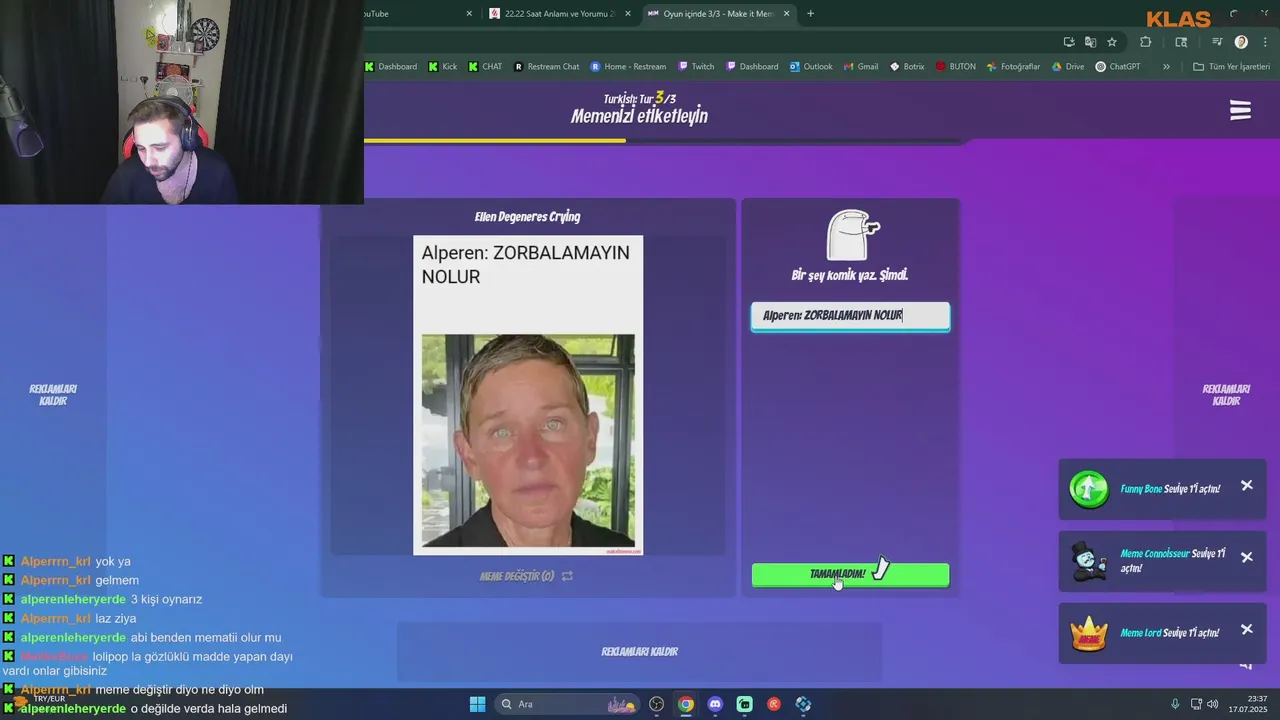1280x720 pixels.
Task: Click chat message '3 kişi oynarız'
Action: pyautogui.click(x=166, y=599)
